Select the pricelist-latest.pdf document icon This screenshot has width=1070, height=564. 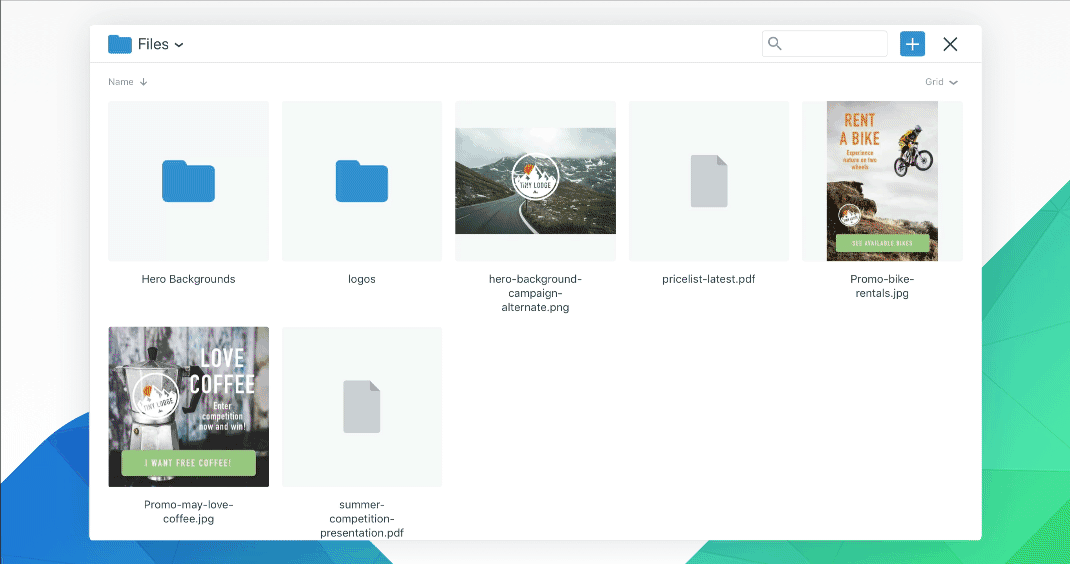click(x=708, y=181)
